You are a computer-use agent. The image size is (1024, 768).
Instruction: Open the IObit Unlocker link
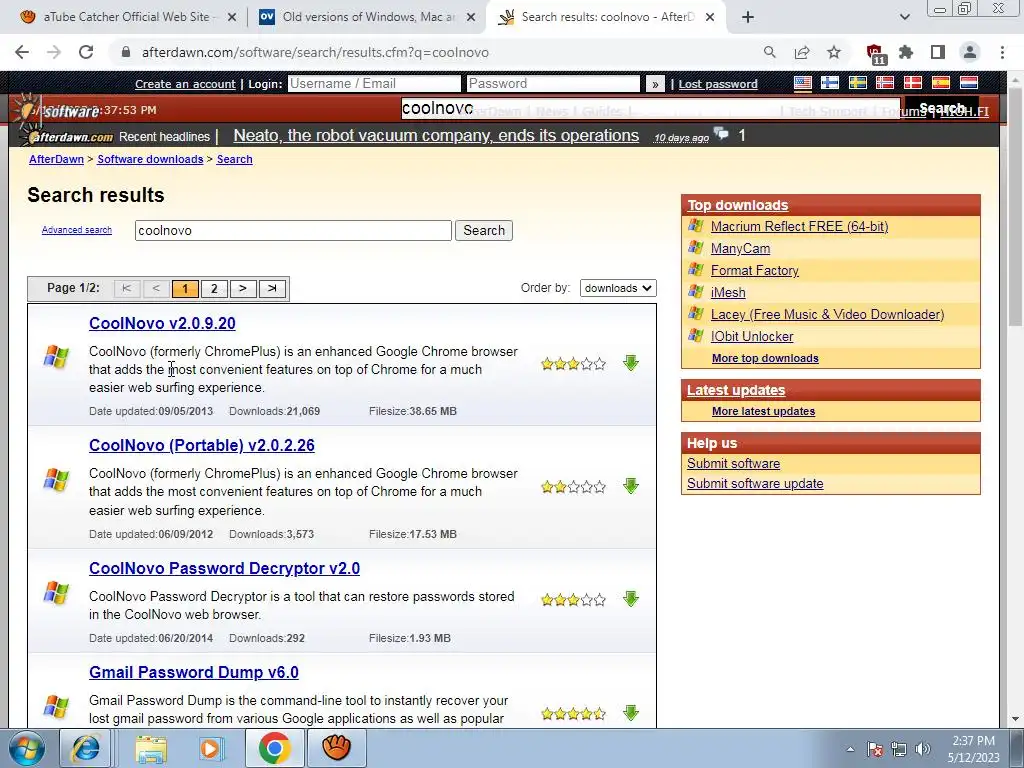pyautogui.click(x=752, y=336)
